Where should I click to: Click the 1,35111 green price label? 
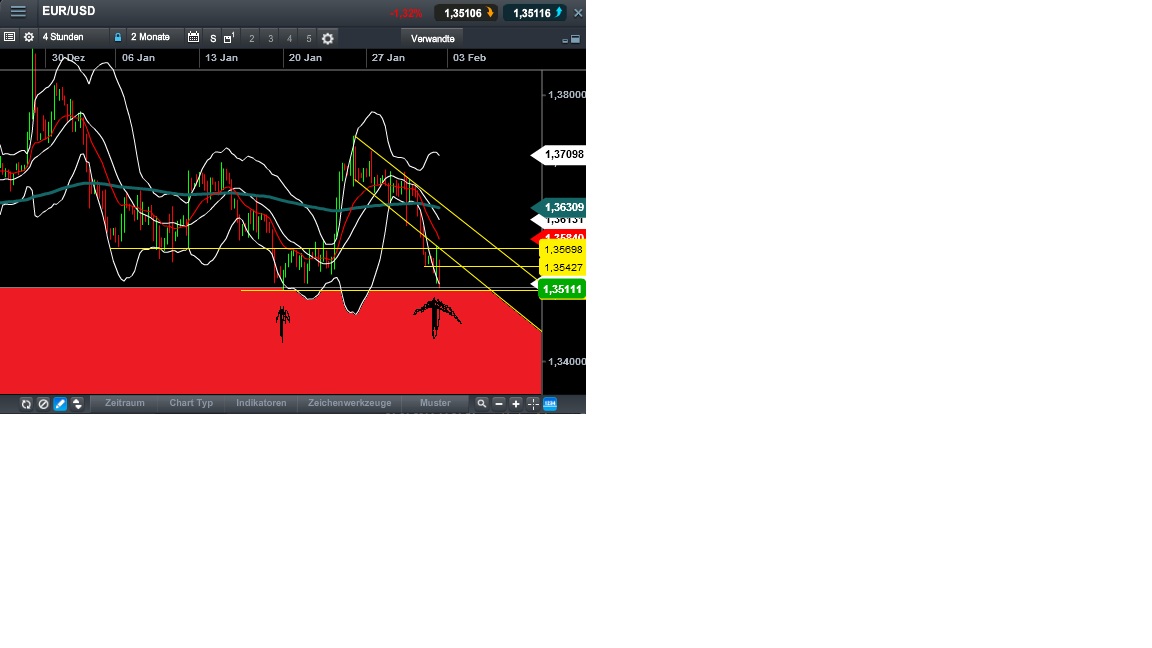561,289
